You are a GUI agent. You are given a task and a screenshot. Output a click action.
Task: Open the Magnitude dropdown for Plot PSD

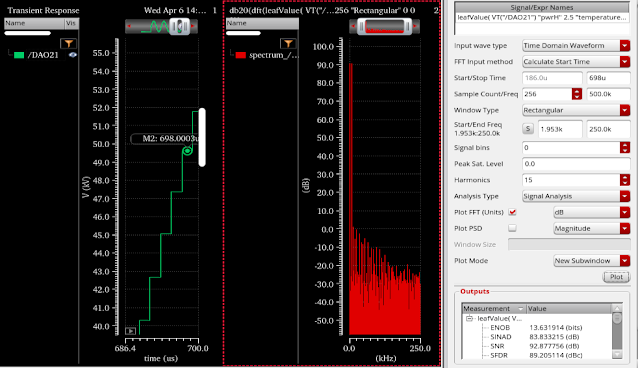pyautogui.click(x=592, y=228)
